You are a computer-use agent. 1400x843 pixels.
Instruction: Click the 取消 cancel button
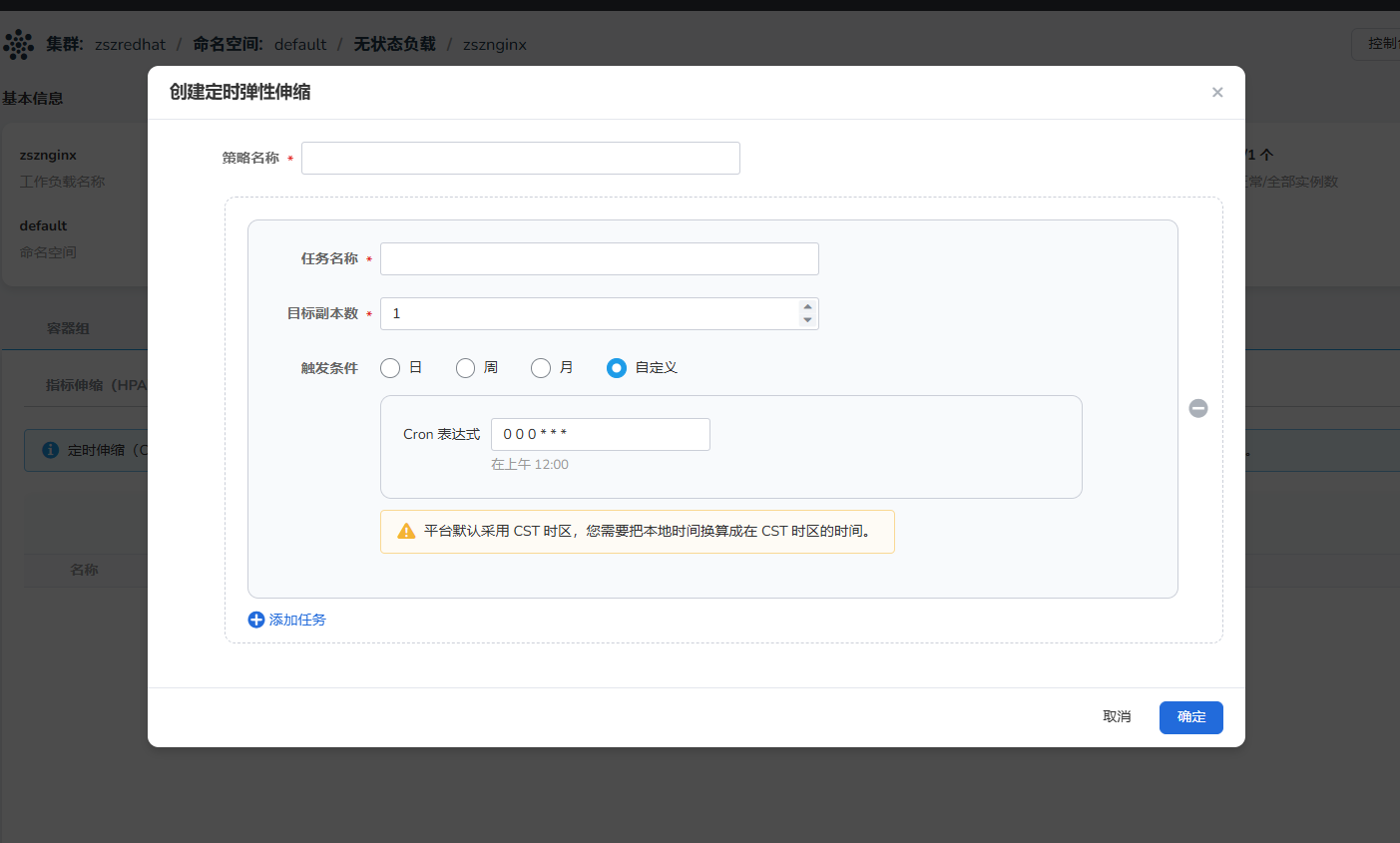1117,717
